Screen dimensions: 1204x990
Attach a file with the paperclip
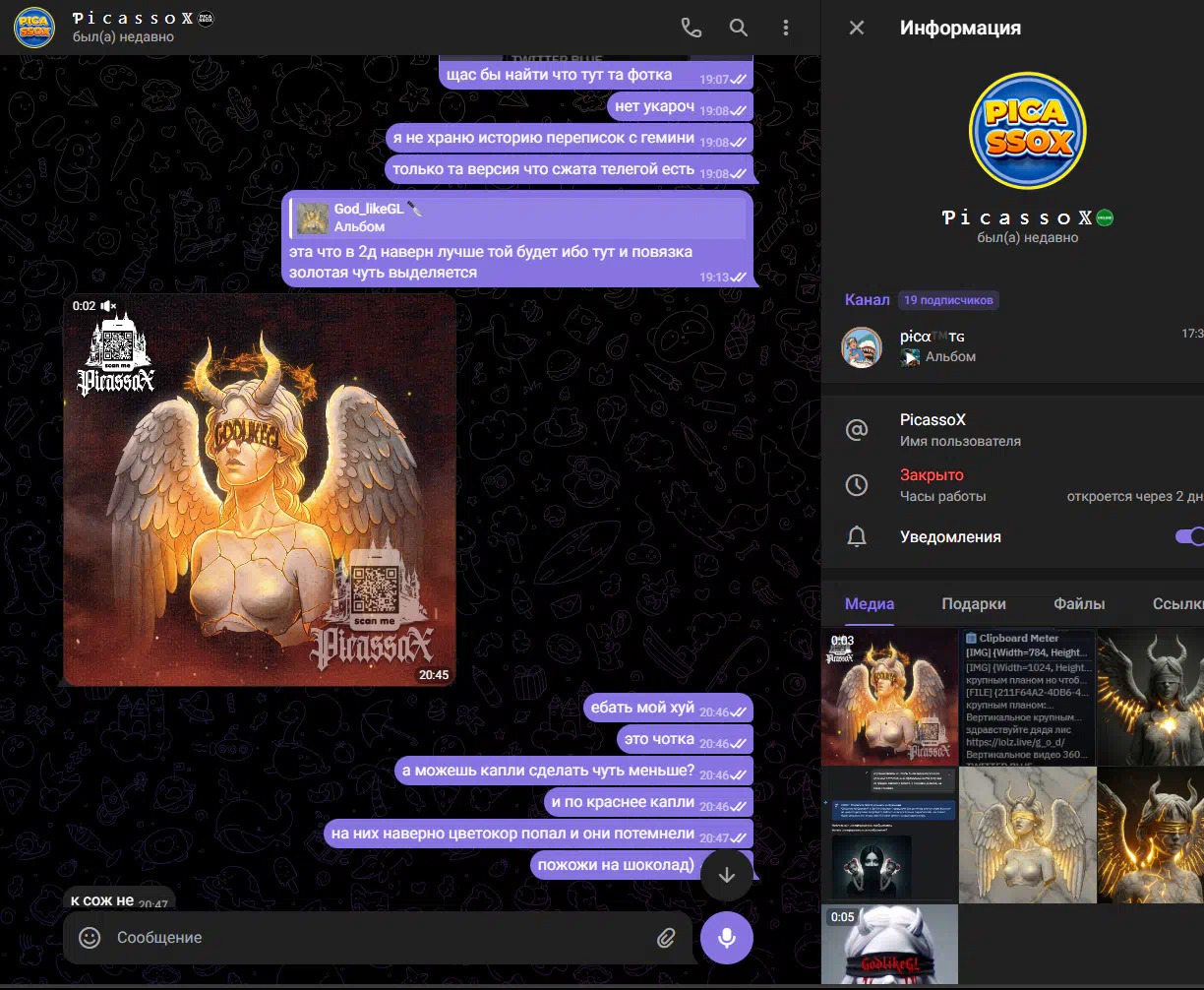coord(666,938)
